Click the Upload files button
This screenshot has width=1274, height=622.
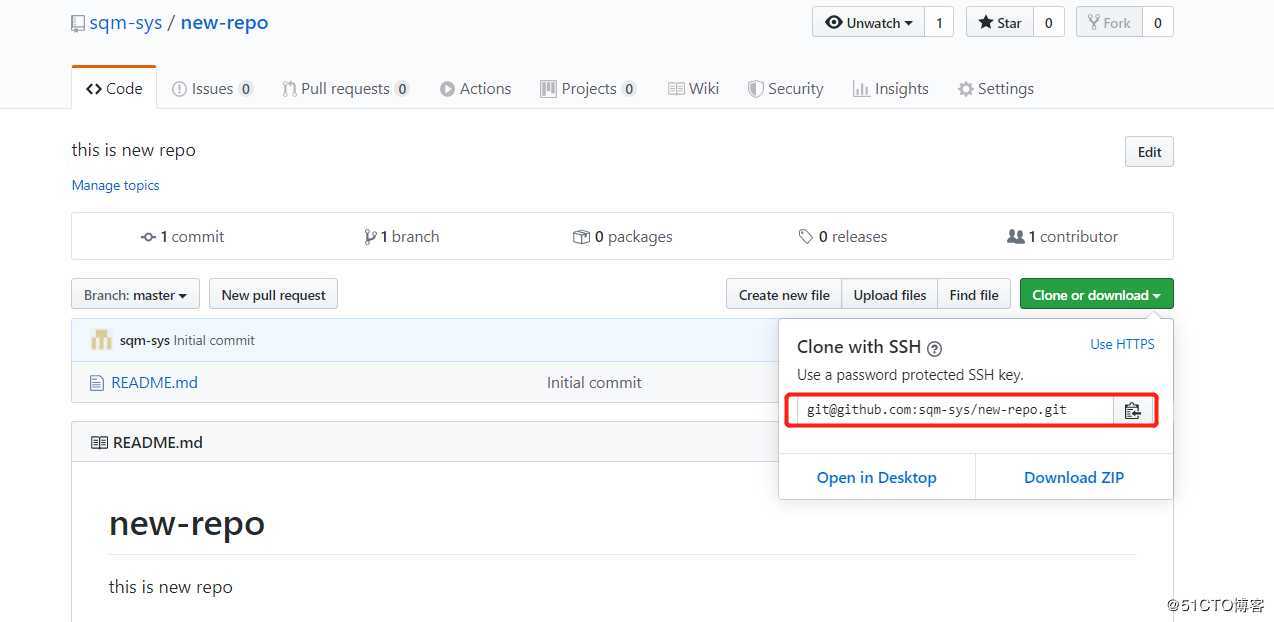tap(890, 295)
